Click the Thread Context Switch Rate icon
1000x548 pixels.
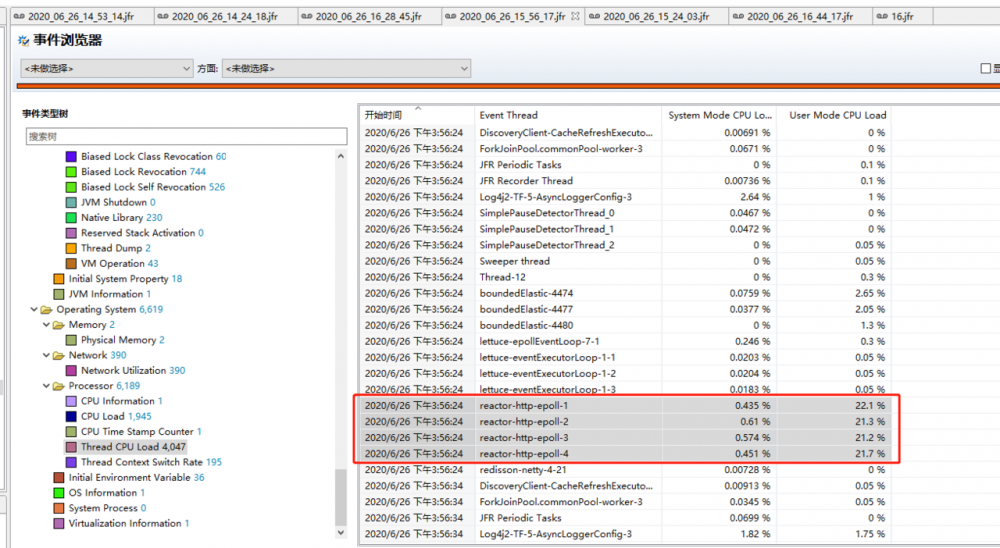(x=71, y=463)
